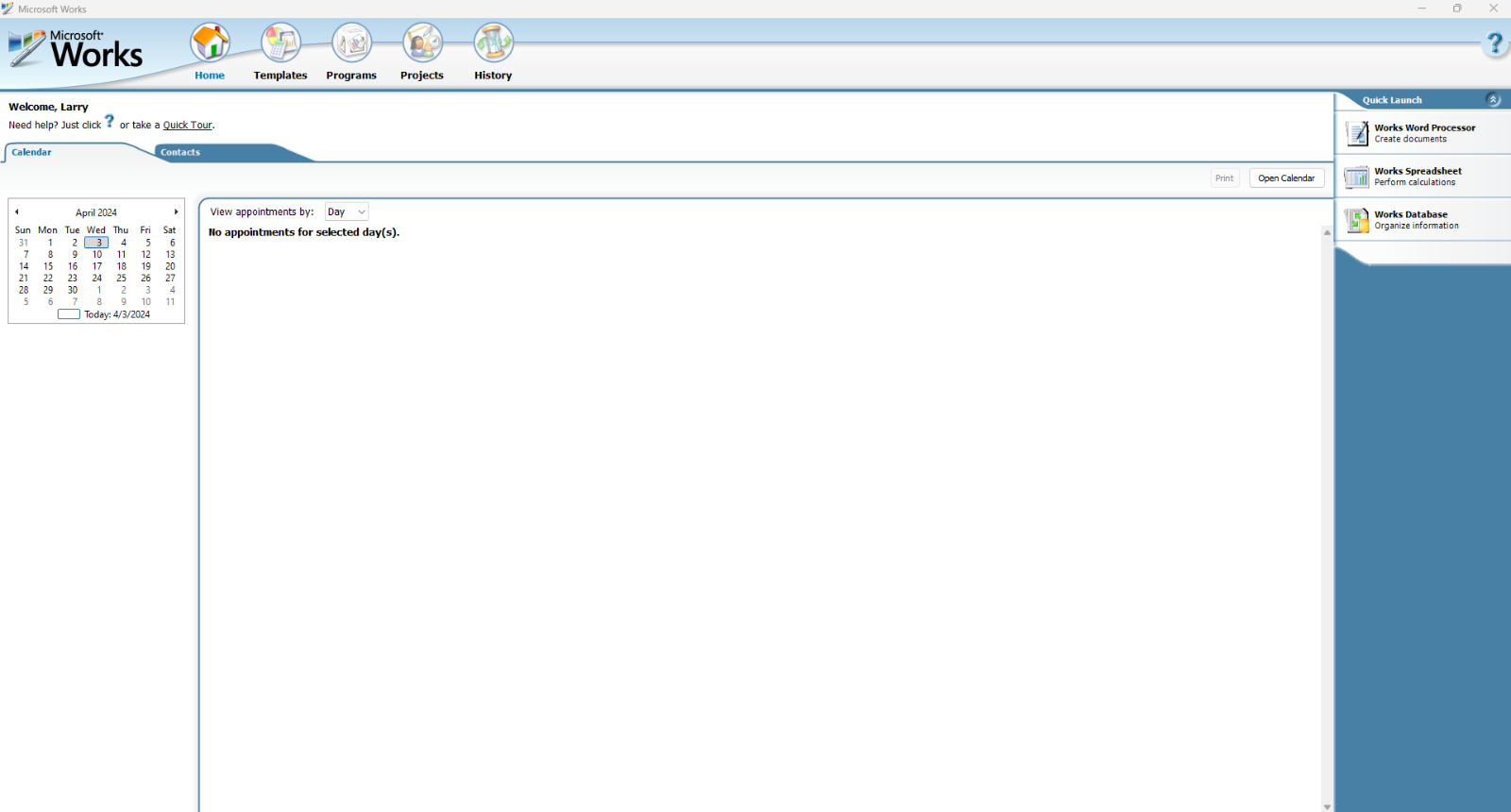Screen dimensions: 1511x812
Task: Select April 21 in the mini calendar
Action: point(24,279)
